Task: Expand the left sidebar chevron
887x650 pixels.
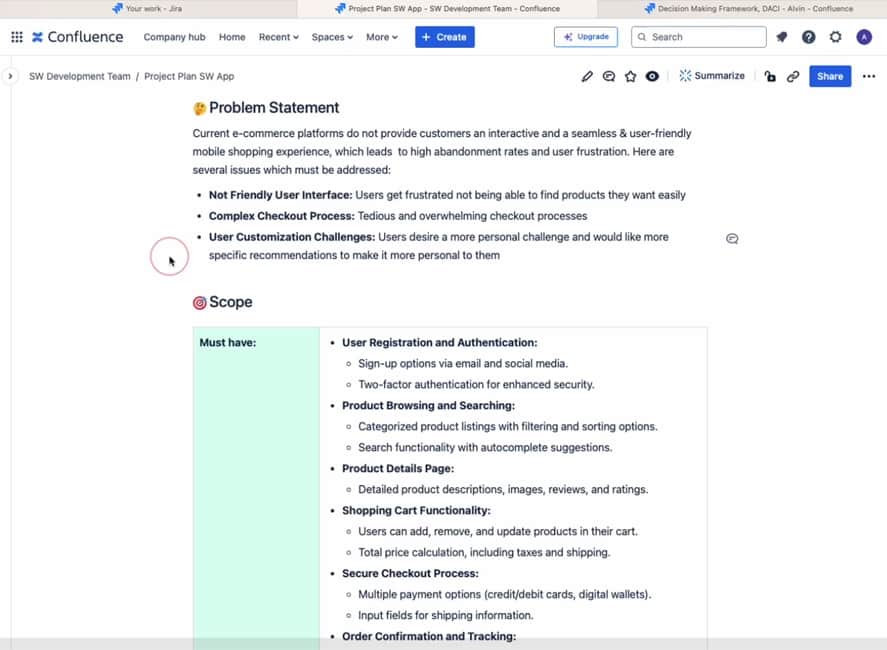Action: 10,76
